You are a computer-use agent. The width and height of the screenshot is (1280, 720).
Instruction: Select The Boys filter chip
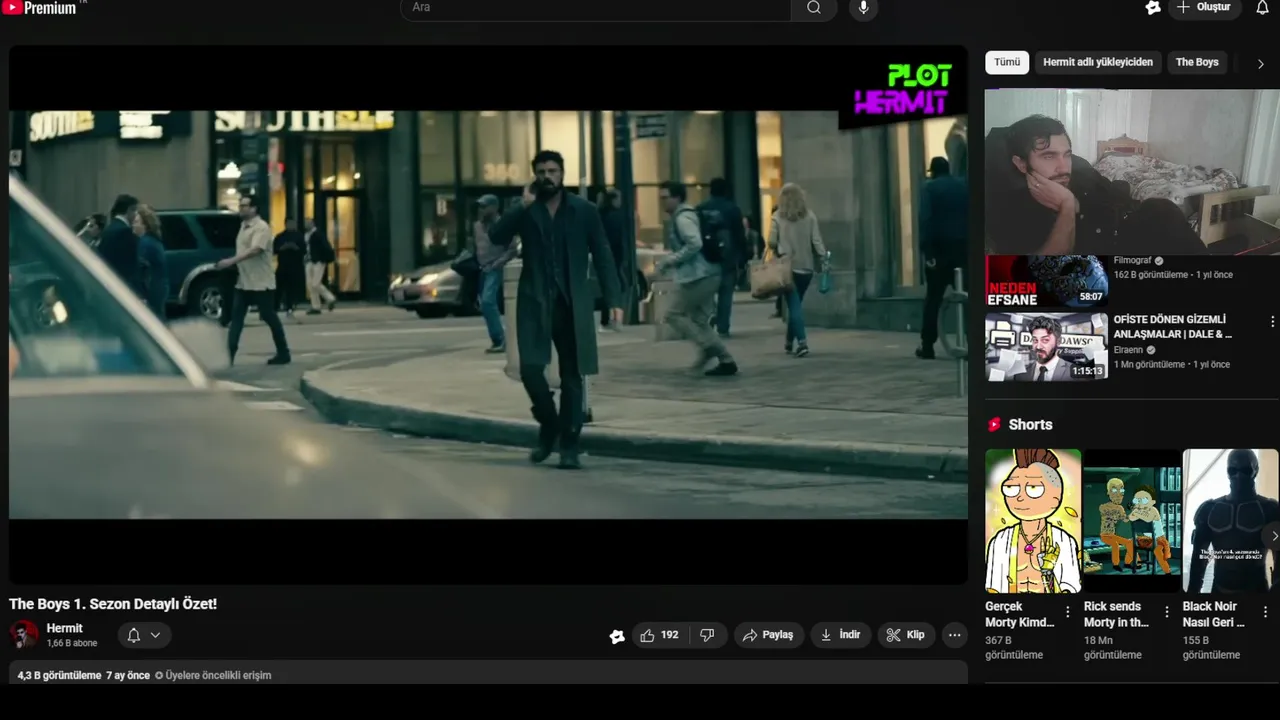(x=1197, y=62)
